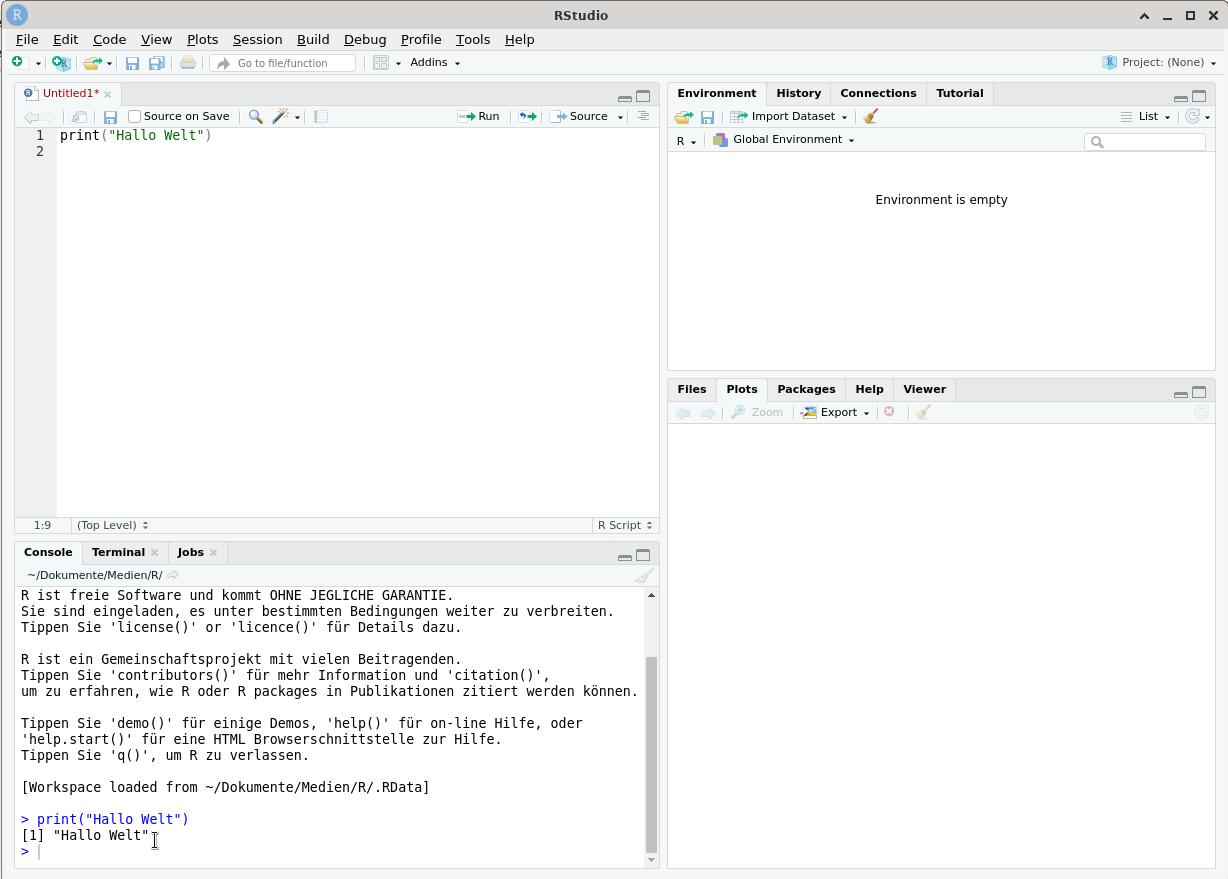Viewport: 1228px width, 879px height.
Task: Open an existing file via the main toolbar folder icon
Action: pos(92,63)
